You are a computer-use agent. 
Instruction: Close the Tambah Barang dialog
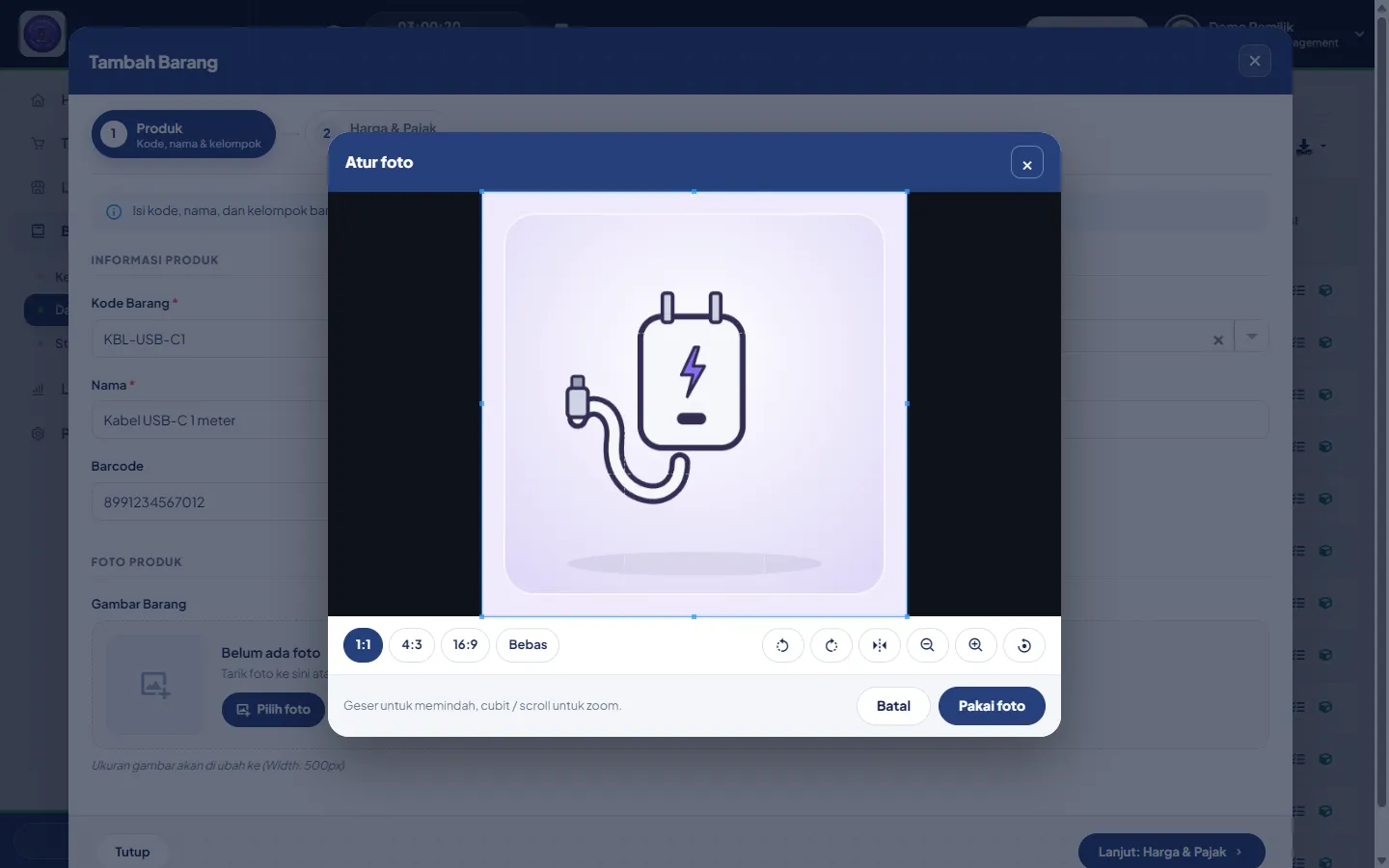1255,61
